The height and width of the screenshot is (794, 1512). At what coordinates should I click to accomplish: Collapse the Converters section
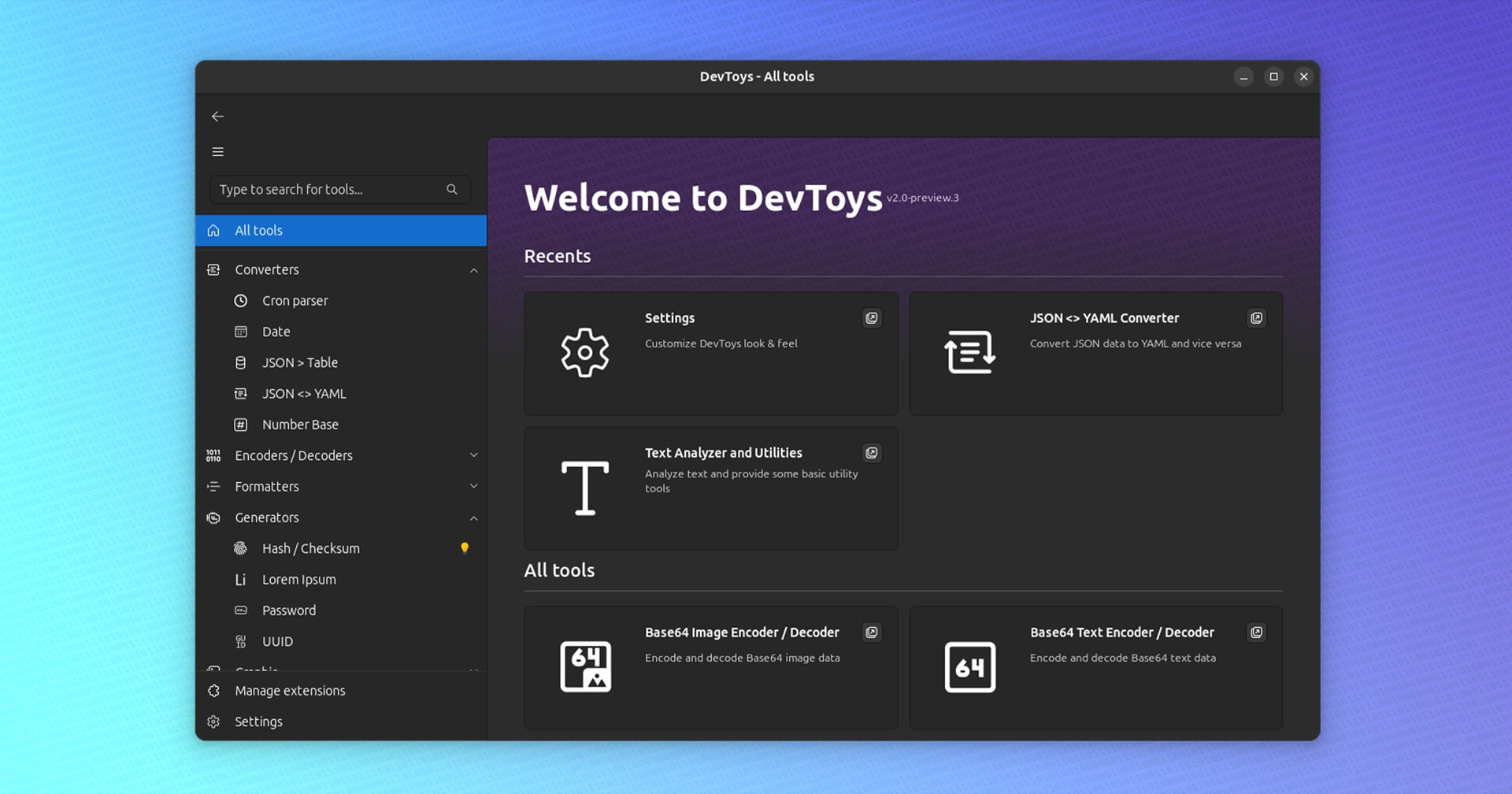[473, 270]
